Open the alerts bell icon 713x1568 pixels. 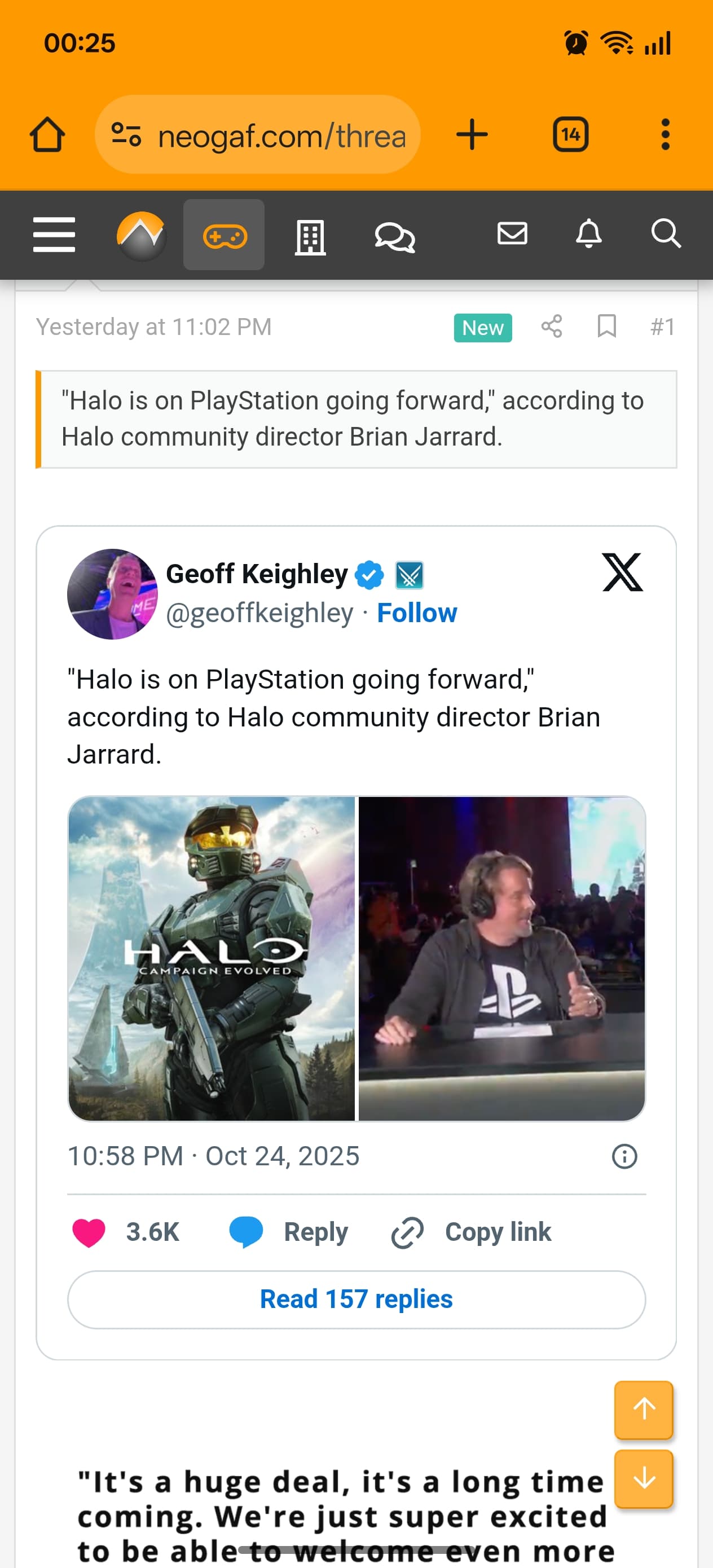click(x=589, y=234)
